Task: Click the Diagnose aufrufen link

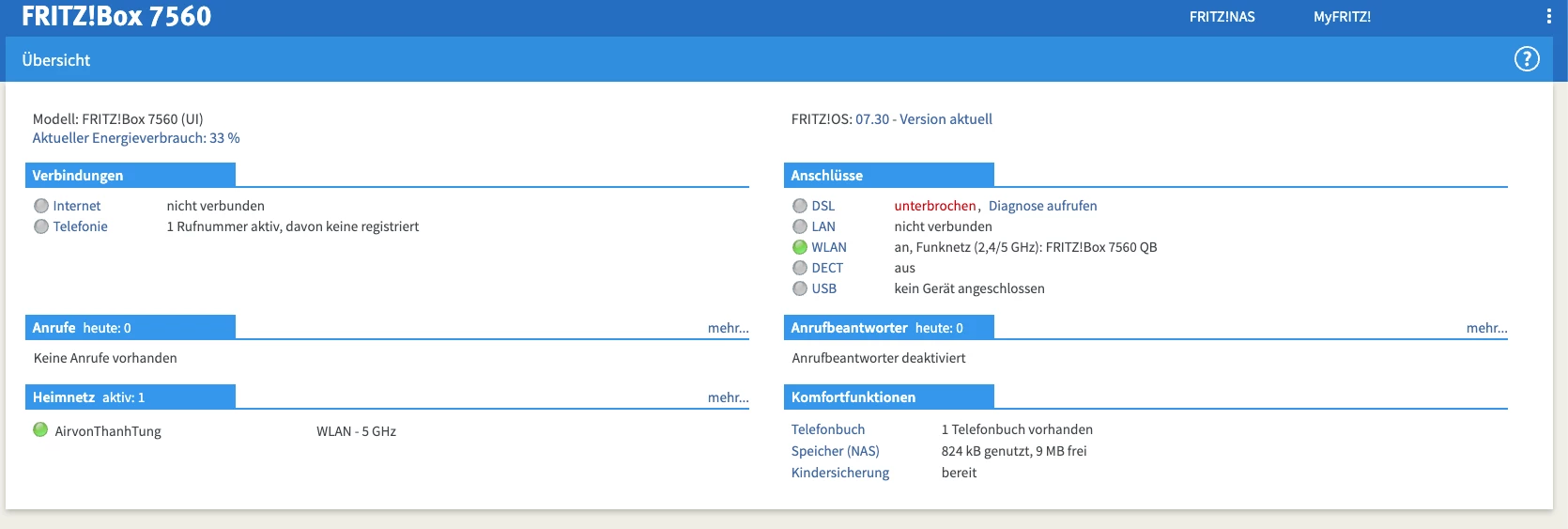Action: [x=1042, y=206]
